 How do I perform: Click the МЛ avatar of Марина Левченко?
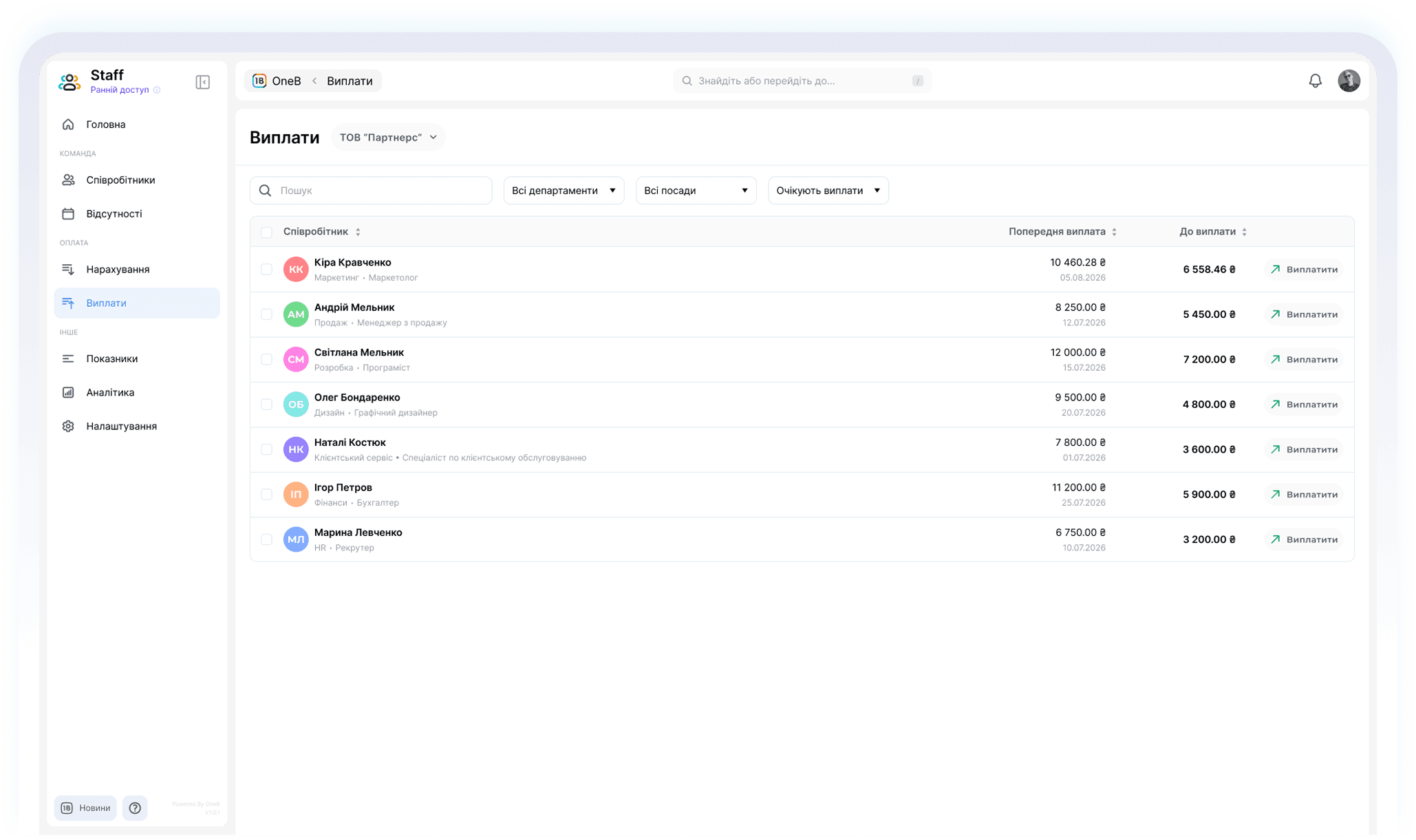point(296,539)
